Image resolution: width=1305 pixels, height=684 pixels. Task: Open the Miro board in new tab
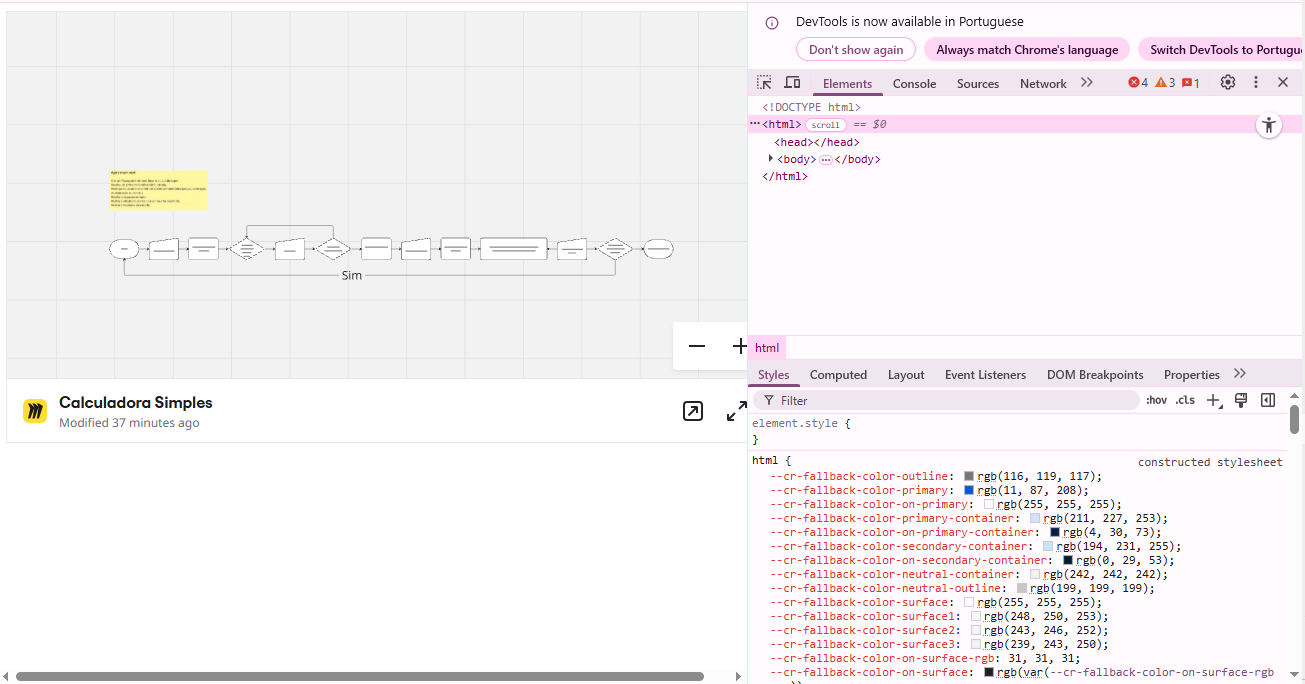pyautogui.click(x=693, y=411)
